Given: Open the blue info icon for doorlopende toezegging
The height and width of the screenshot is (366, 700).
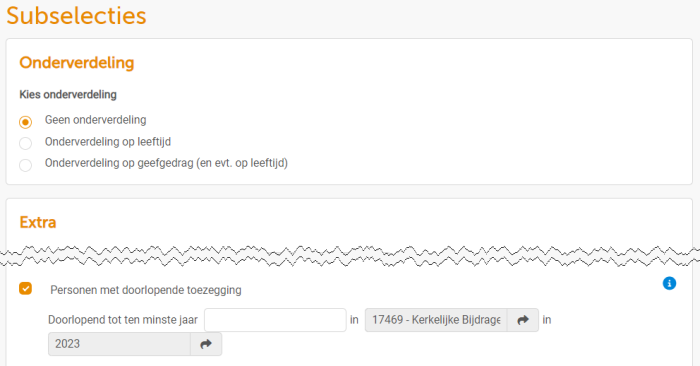Looking at the screenshot, I should pyautogui.click(x=669, y=283).
